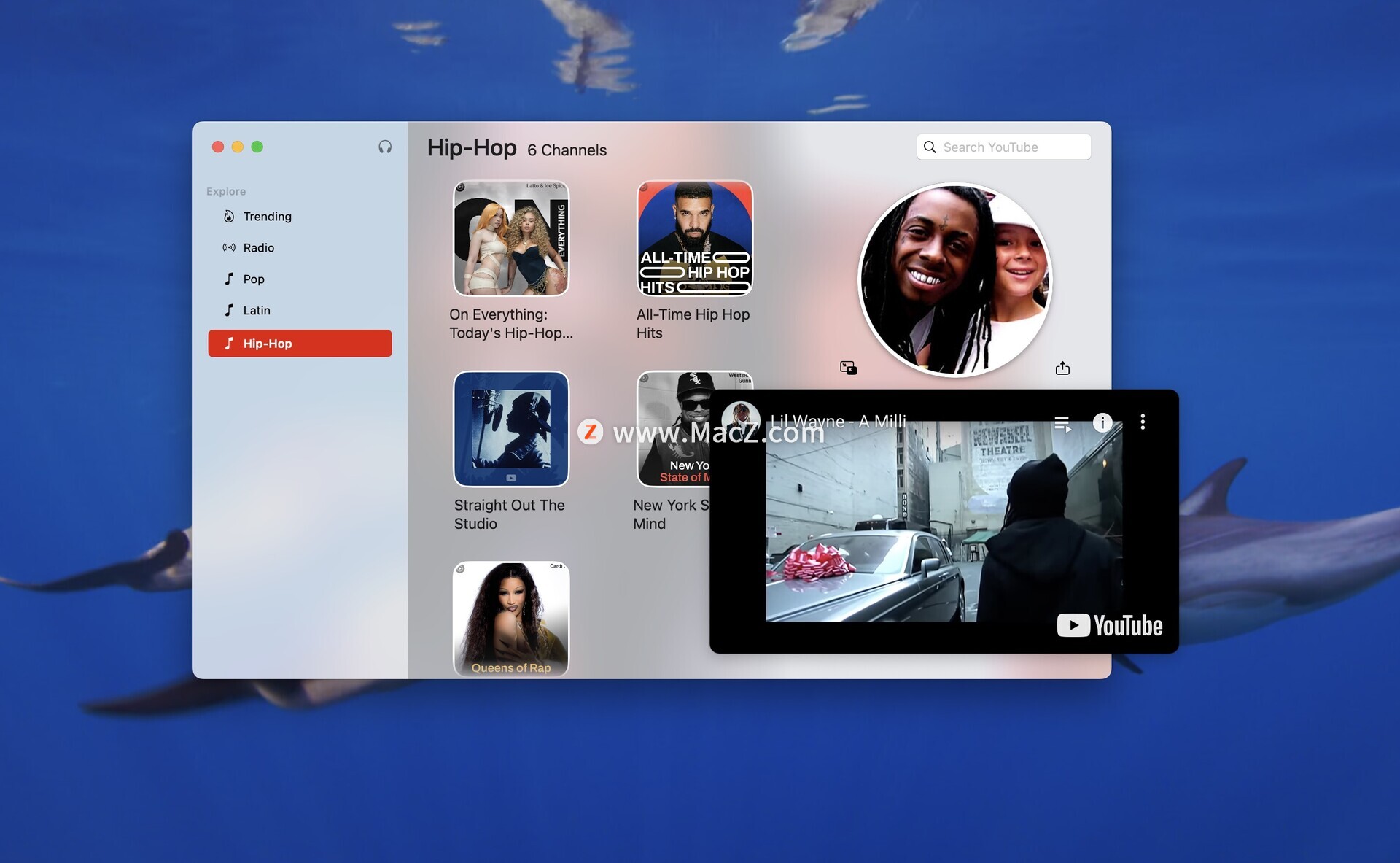1400x863 pixels.
Task: Click the share icon below artwork
Action: [1062, 368]
